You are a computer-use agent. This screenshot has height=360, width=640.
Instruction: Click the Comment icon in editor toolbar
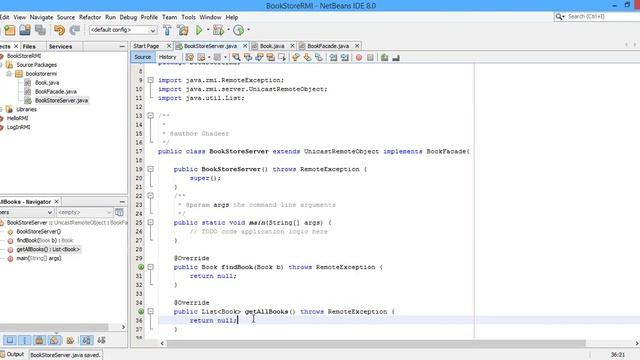tap(384, 58)
